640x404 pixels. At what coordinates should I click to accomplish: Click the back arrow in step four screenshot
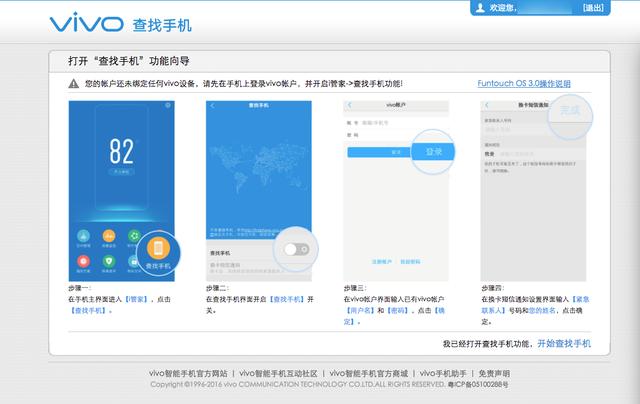point(487,105)
